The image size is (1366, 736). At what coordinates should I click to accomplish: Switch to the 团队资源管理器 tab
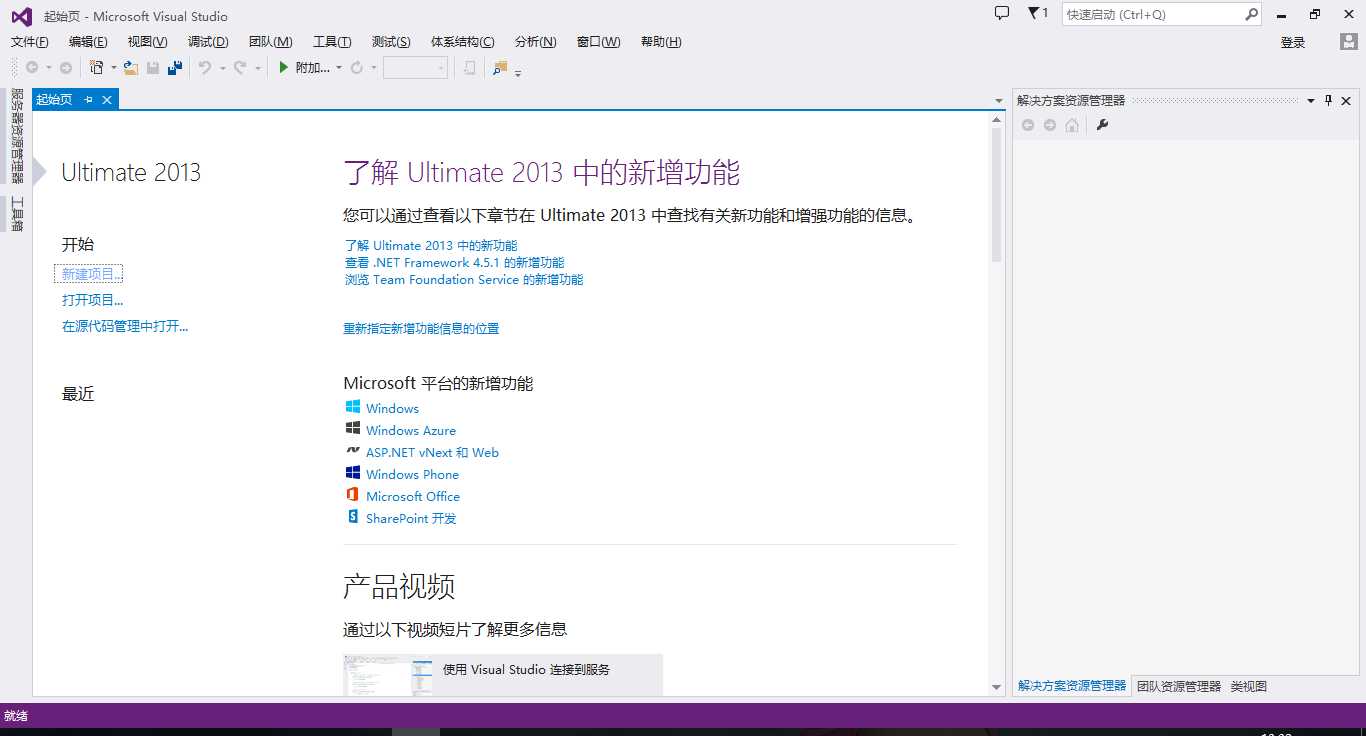coord(1179,686)
